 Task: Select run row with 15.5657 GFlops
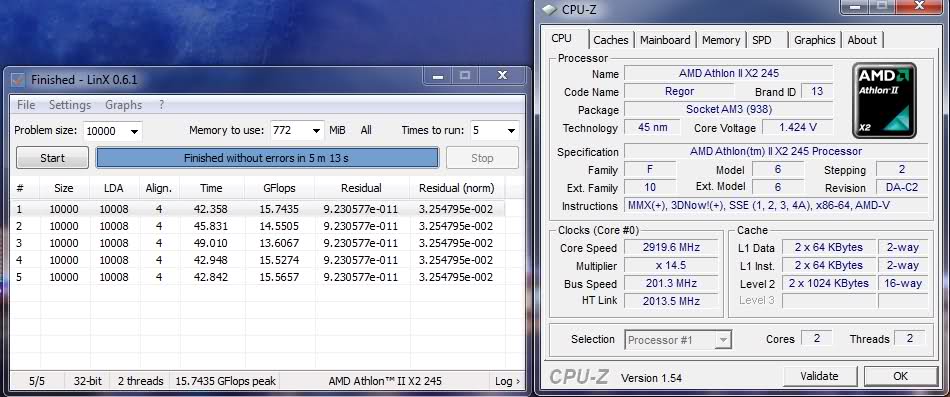coord(258,277)
